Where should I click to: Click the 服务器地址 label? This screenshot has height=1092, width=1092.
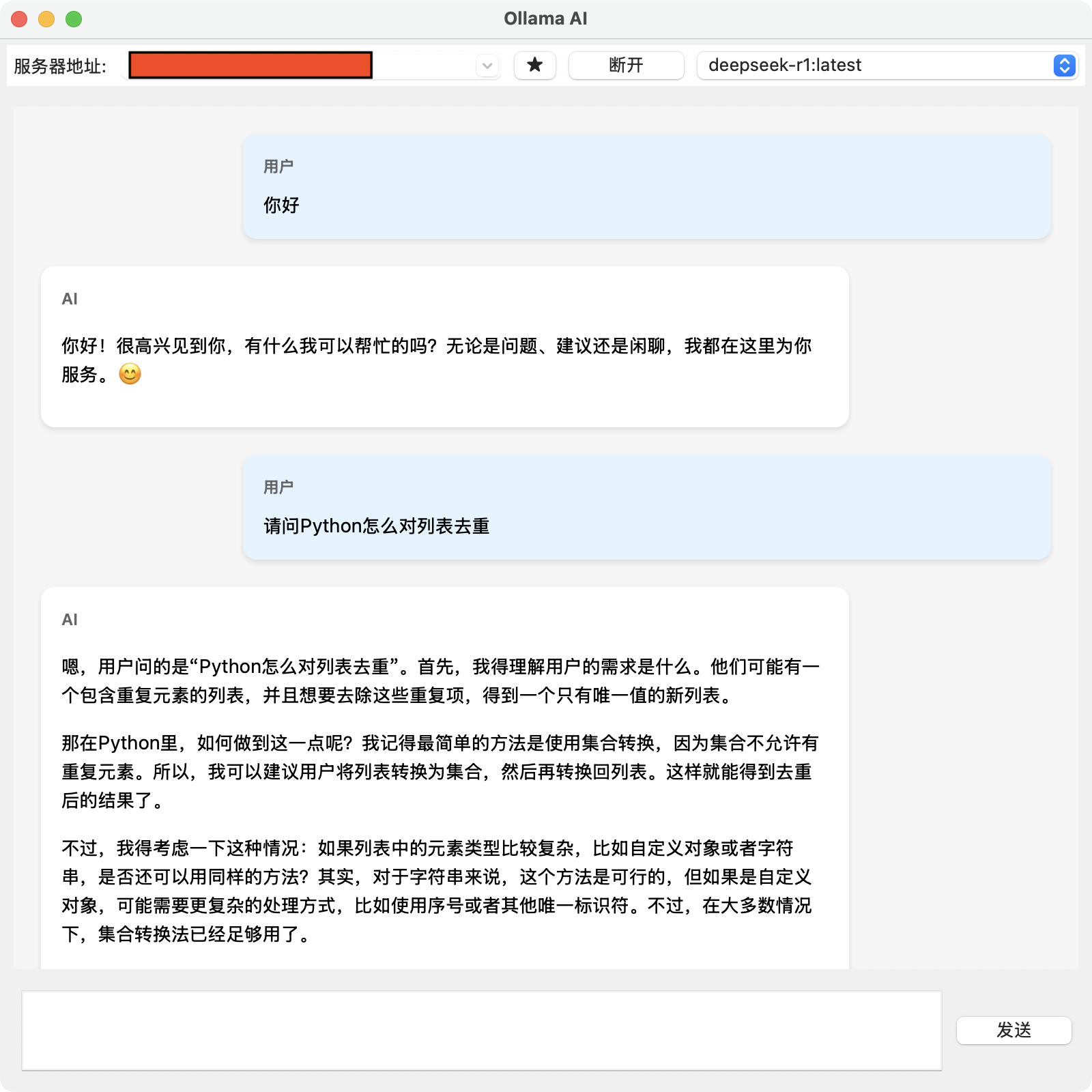pyautogui.click(x=60, y=66)
